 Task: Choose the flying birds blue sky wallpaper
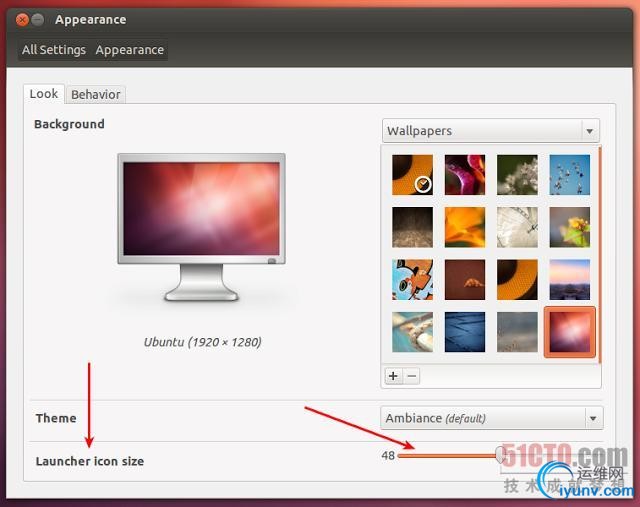click(569, 175)
